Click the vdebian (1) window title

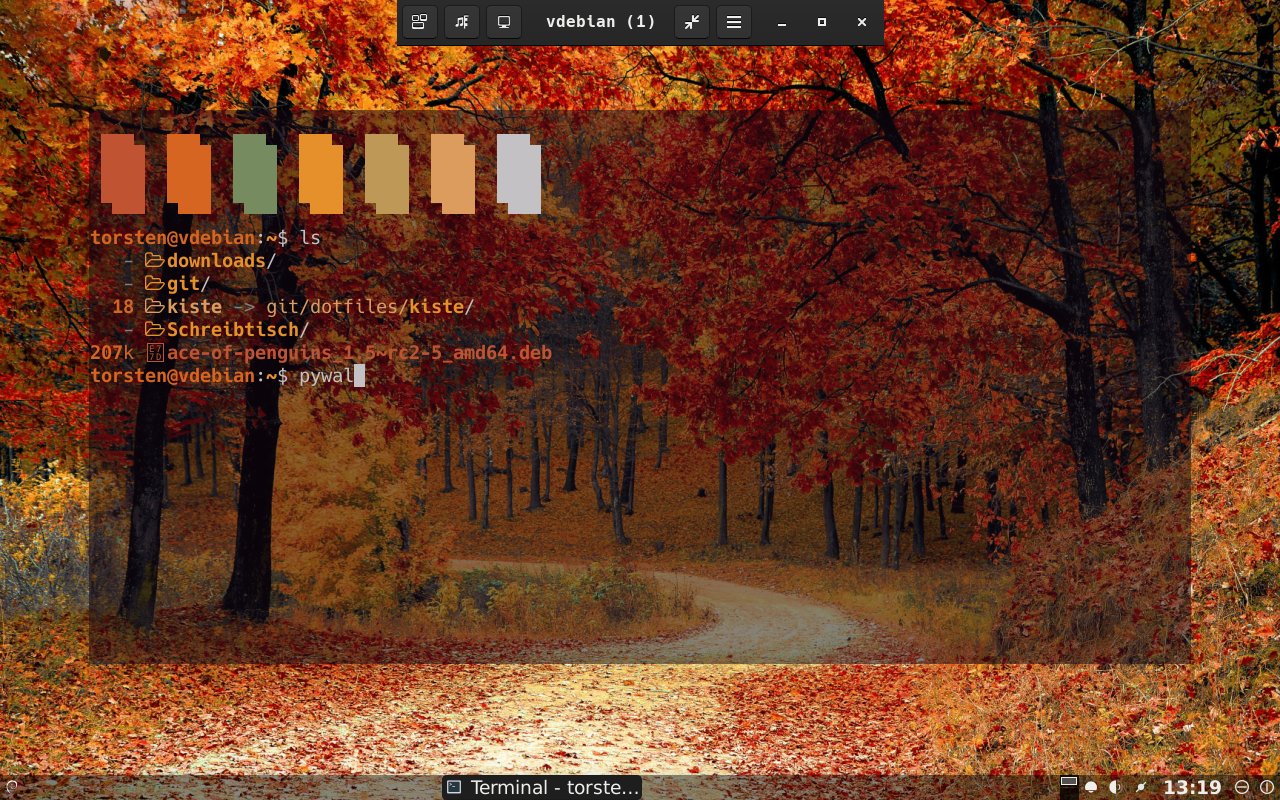pyautogui.click(x=600, y=22)
